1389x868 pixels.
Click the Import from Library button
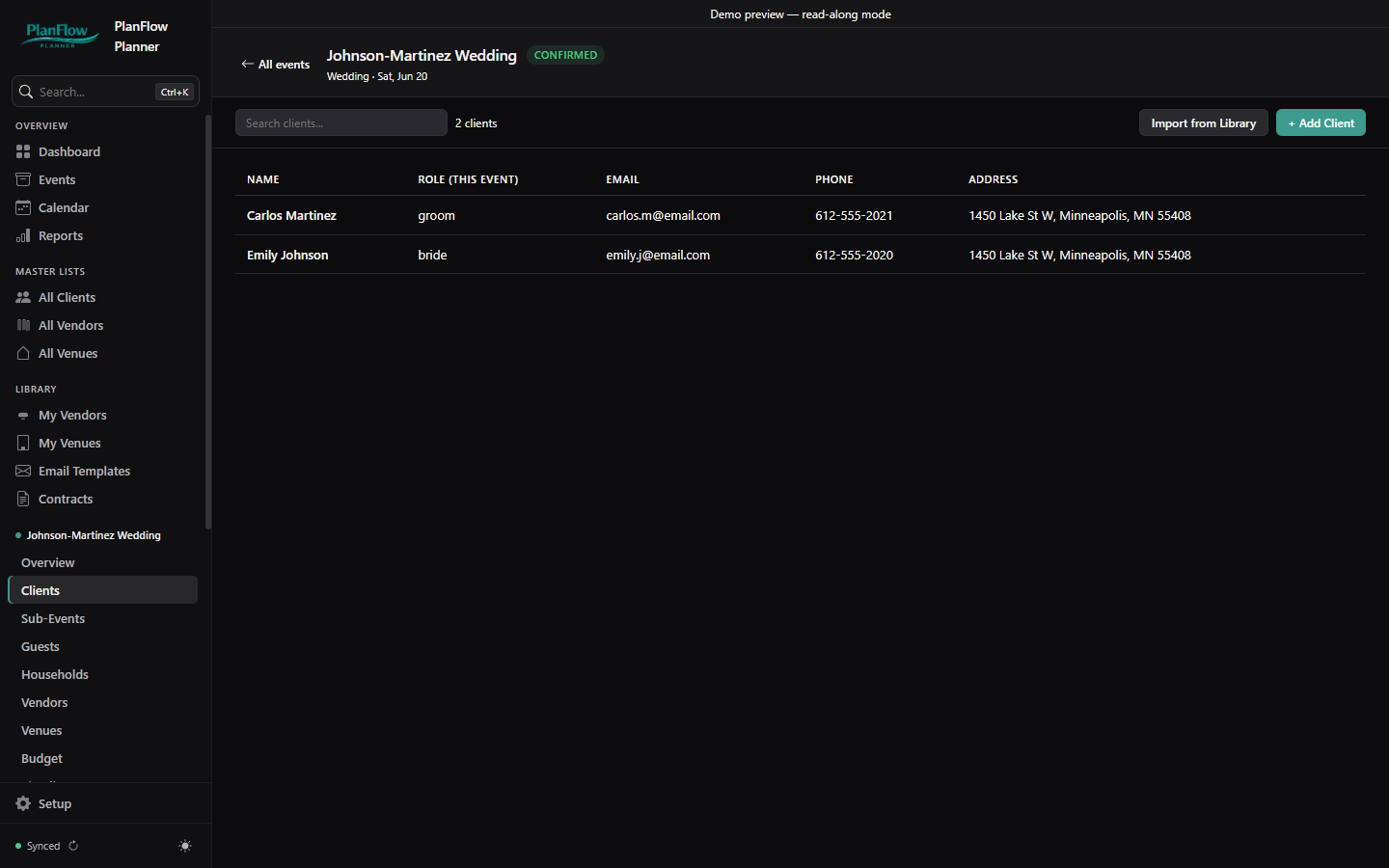point(1203,122)
